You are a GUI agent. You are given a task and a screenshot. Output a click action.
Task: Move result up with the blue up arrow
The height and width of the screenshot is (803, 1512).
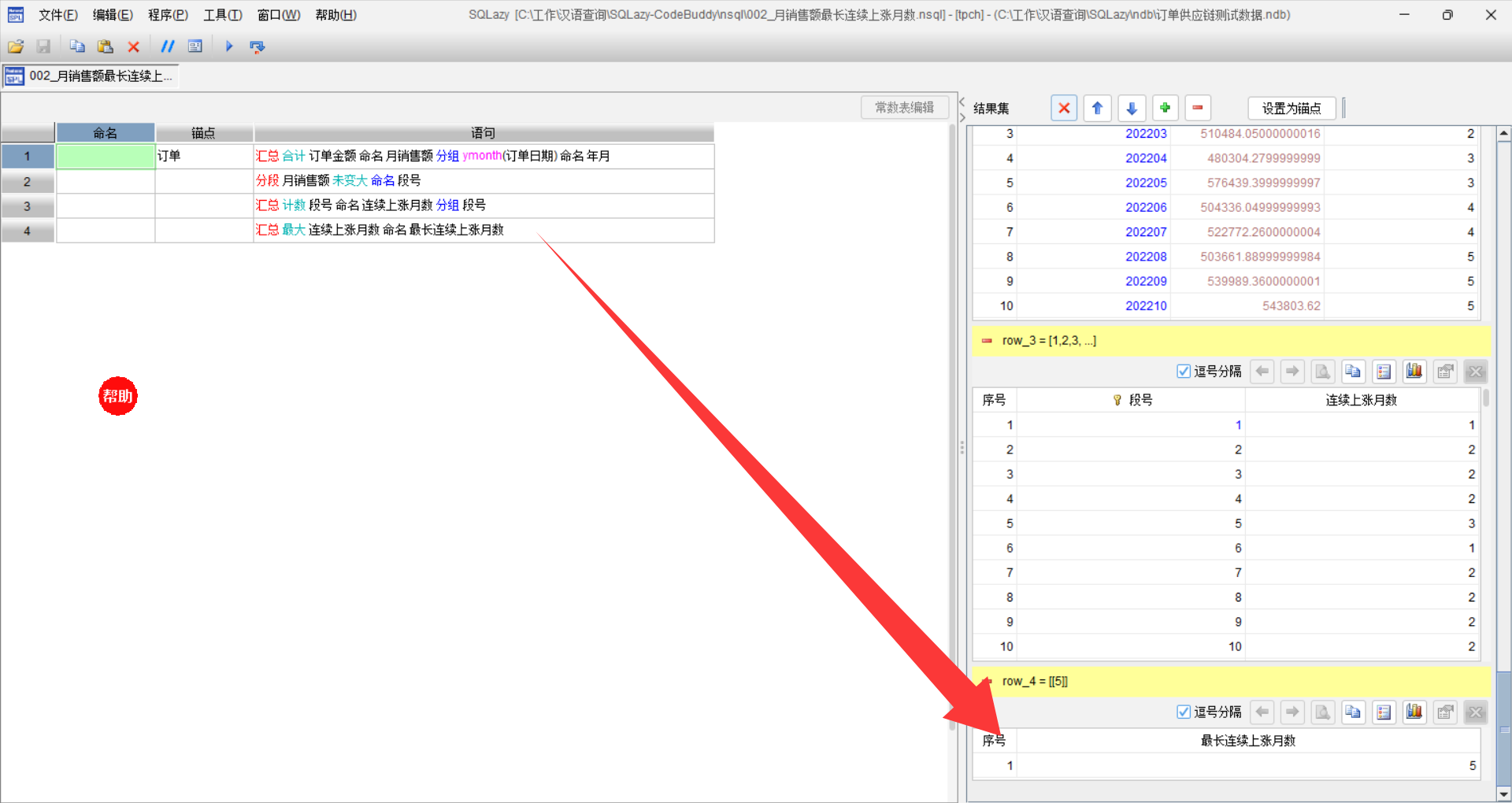(x=1097, y=108)
